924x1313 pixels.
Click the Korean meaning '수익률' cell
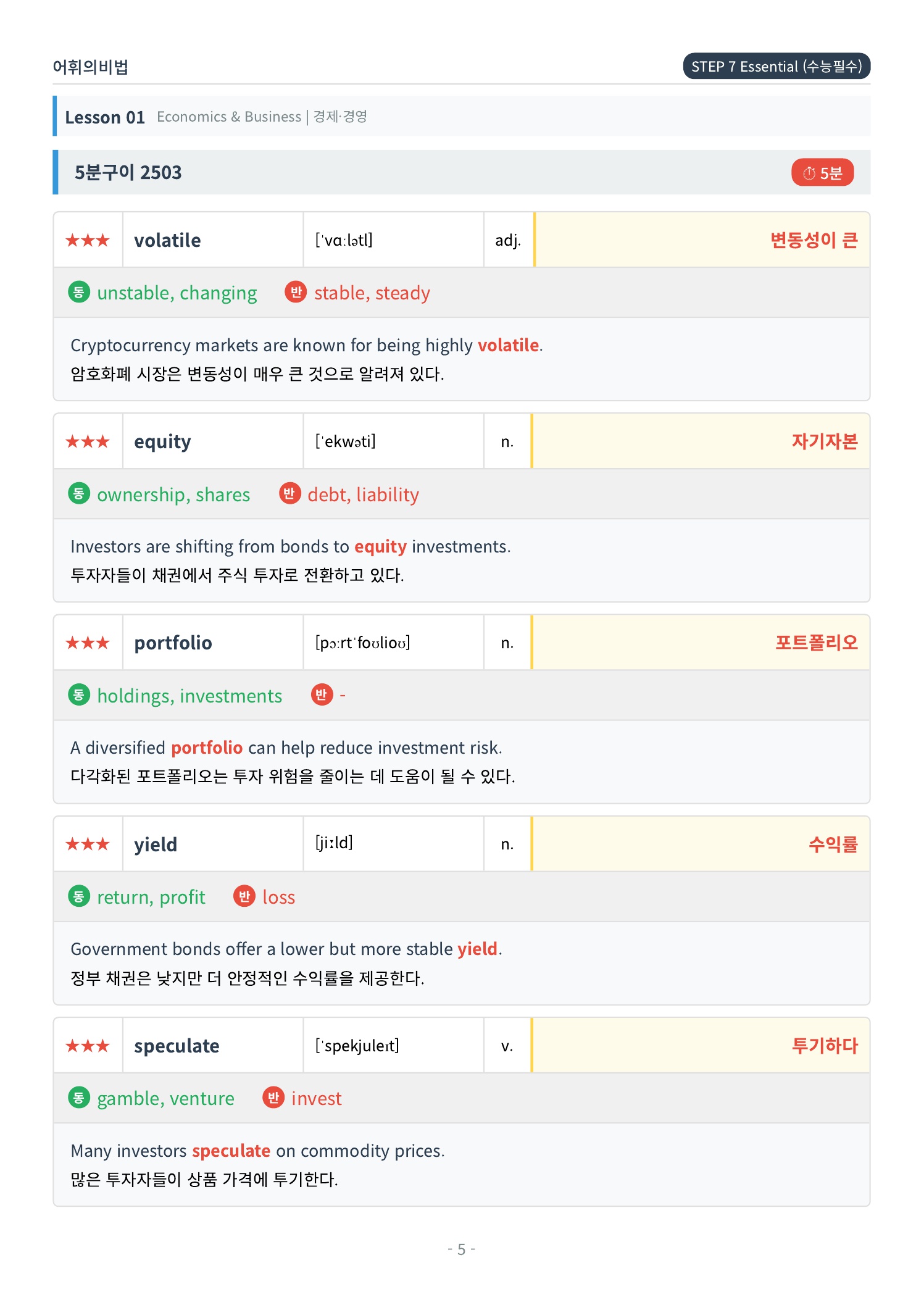coord(701,844)
